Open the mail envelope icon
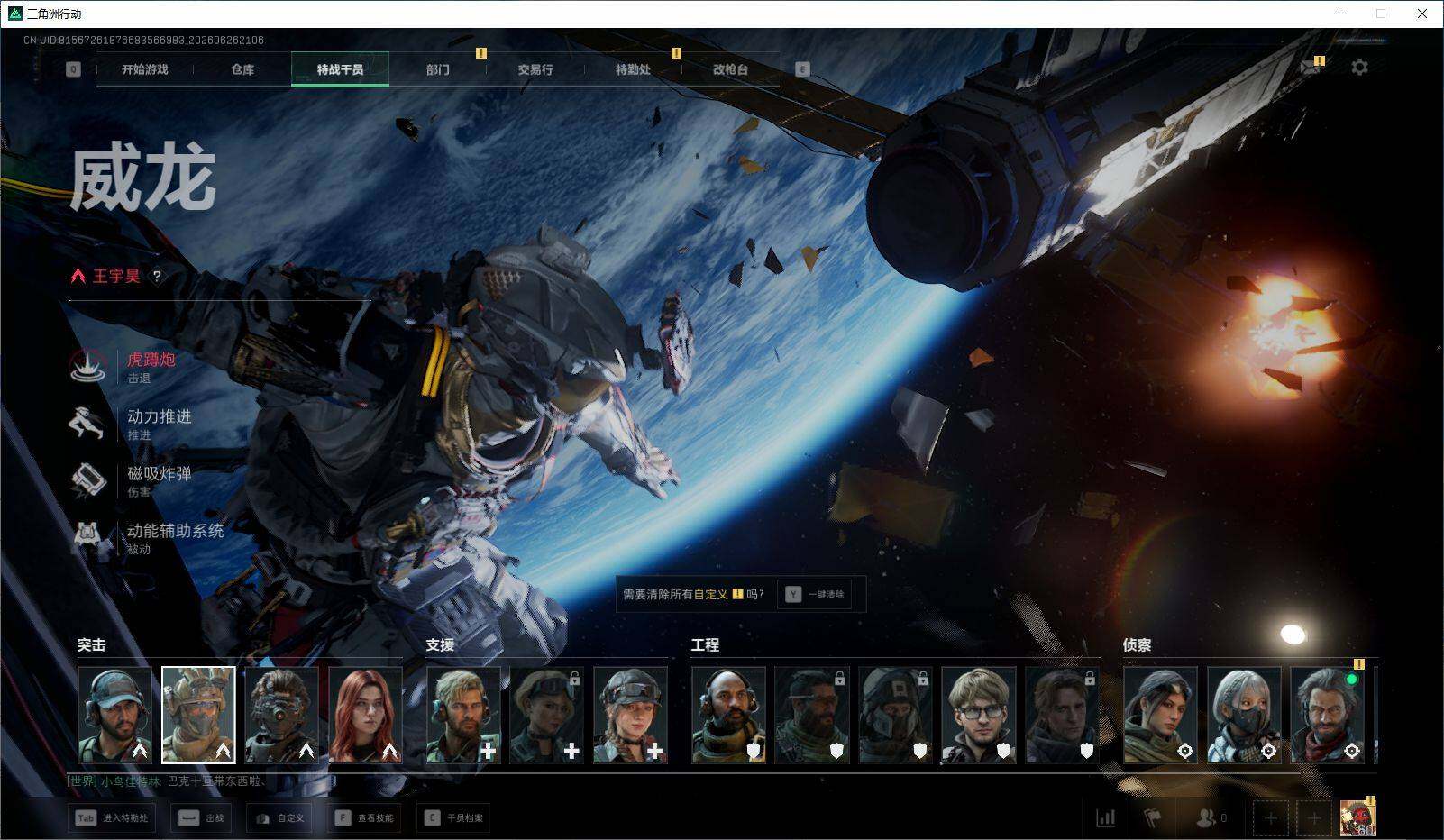Image resolution: width=1444 pixels, height=840 pixels. click(1311, 68)
